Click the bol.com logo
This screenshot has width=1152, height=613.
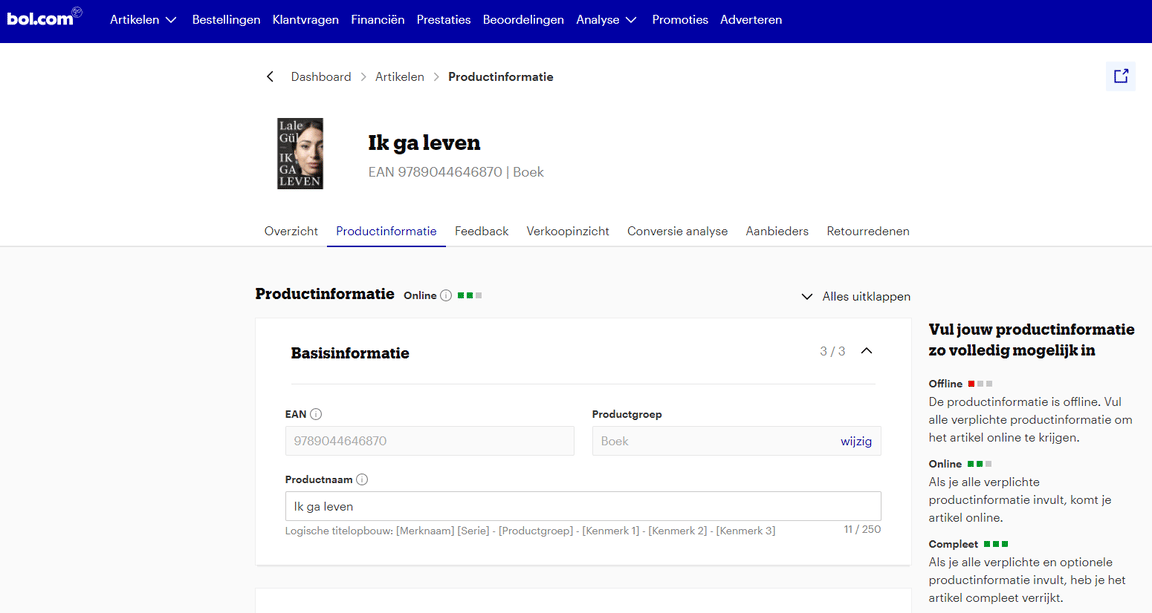click(x=44, y=17)
